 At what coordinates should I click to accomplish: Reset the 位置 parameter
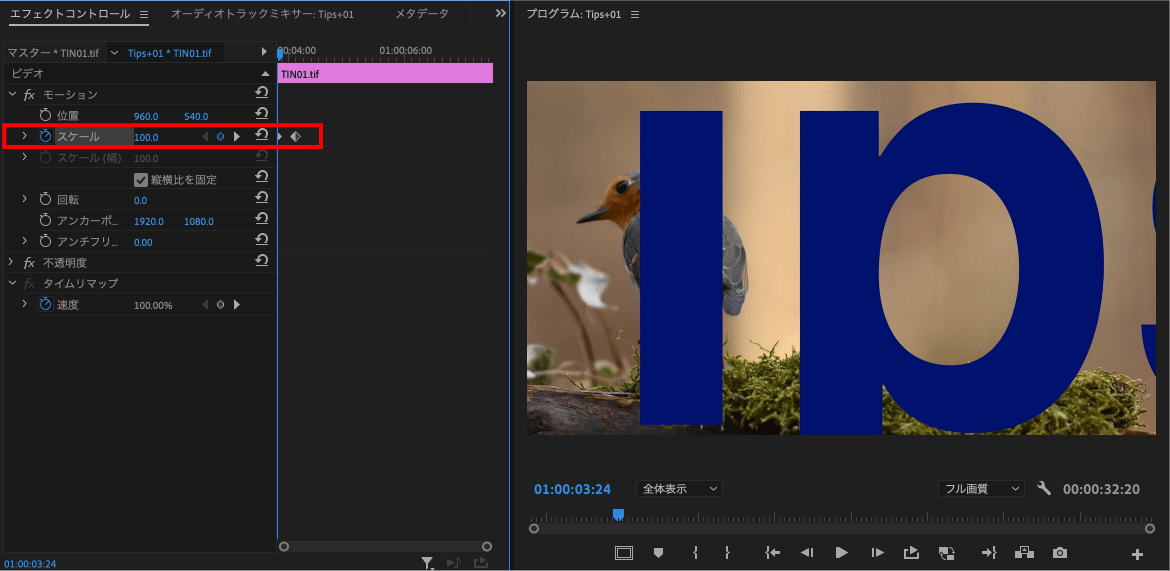[262, 115]
